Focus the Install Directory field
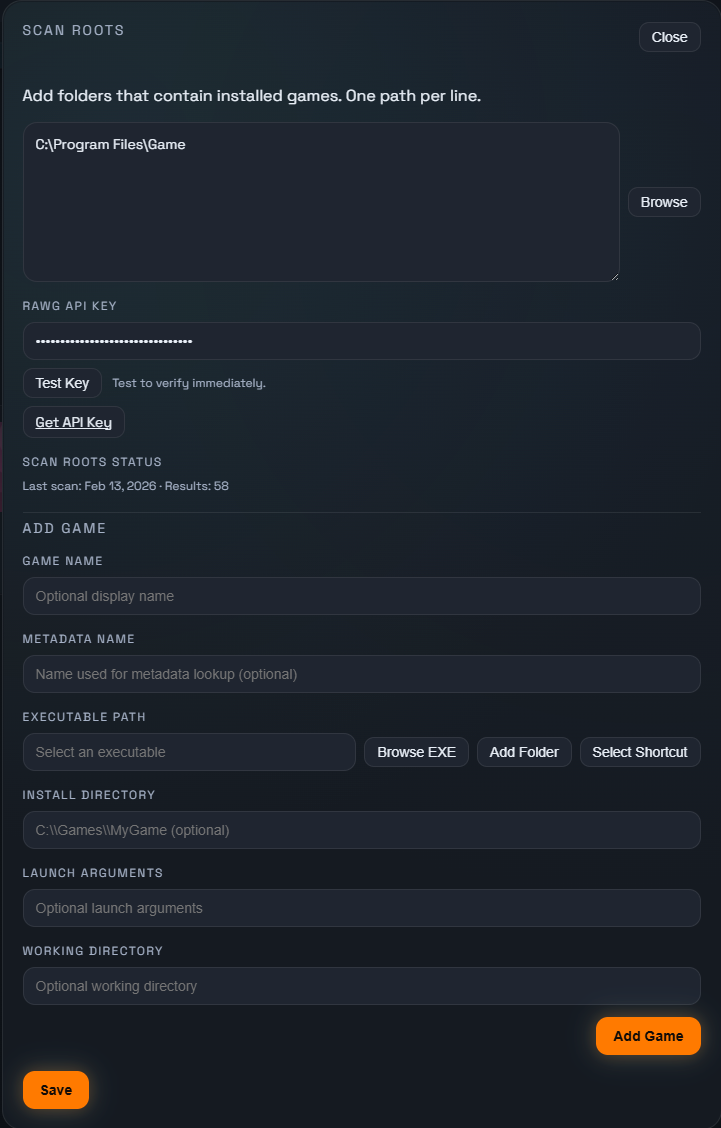 click(x=361, y=830)
